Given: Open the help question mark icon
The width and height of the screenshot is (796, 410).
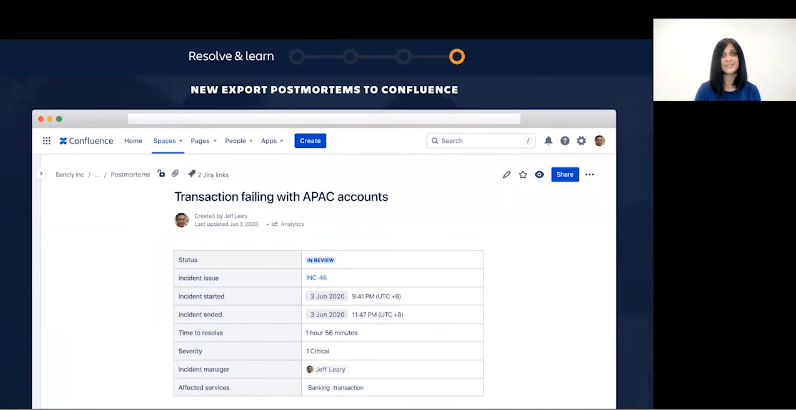Looking at the screenshot, I should pyautogui.click(x=565, y=141).
